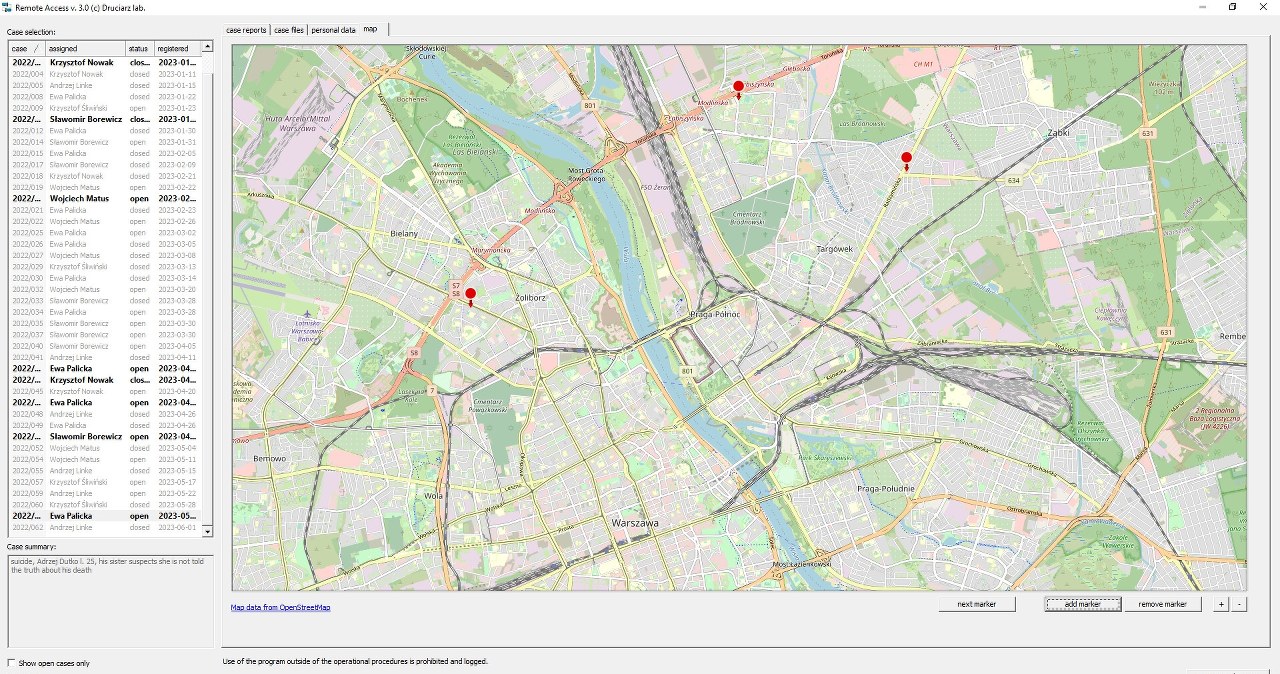
Task: Zoom out the map with minus button
Action: [1239, 604]
